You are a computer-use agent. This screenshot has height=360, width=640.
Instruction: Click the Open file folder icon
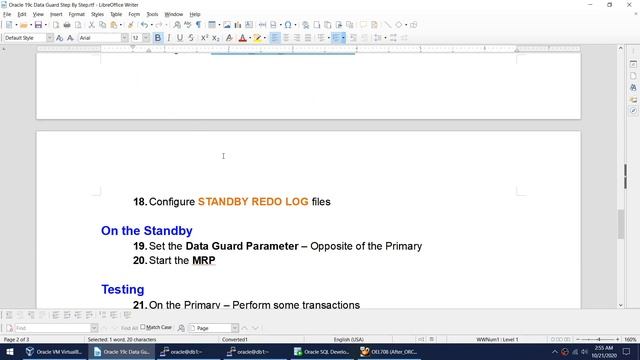pos(24,25)
